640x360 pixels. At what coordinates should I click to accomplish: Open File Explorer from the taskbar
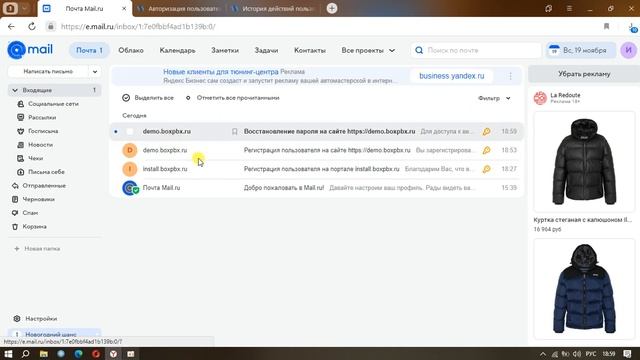tap(43, 353)
